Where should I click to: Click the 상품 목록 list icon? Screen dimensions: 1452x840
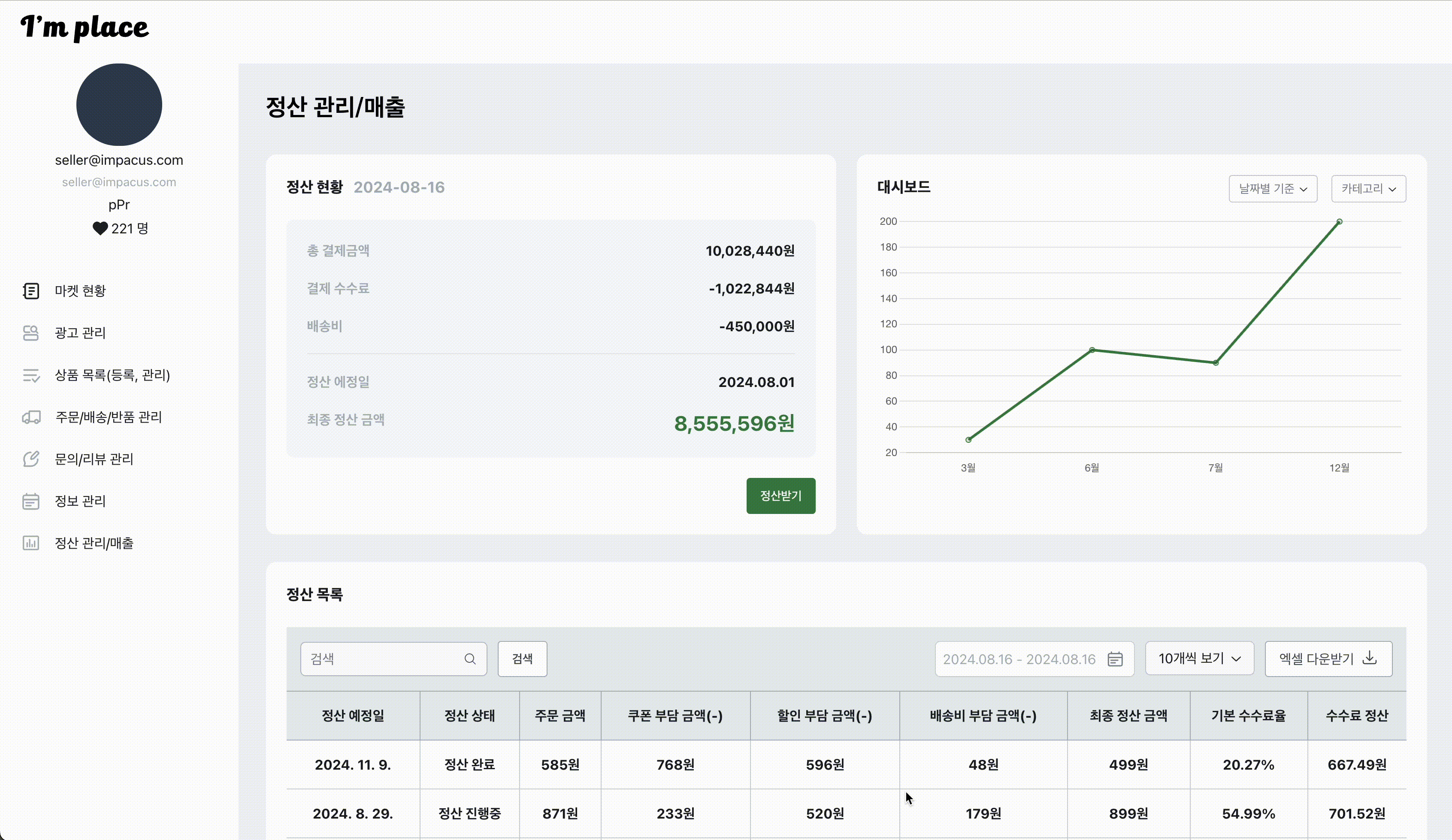point(30,375)
